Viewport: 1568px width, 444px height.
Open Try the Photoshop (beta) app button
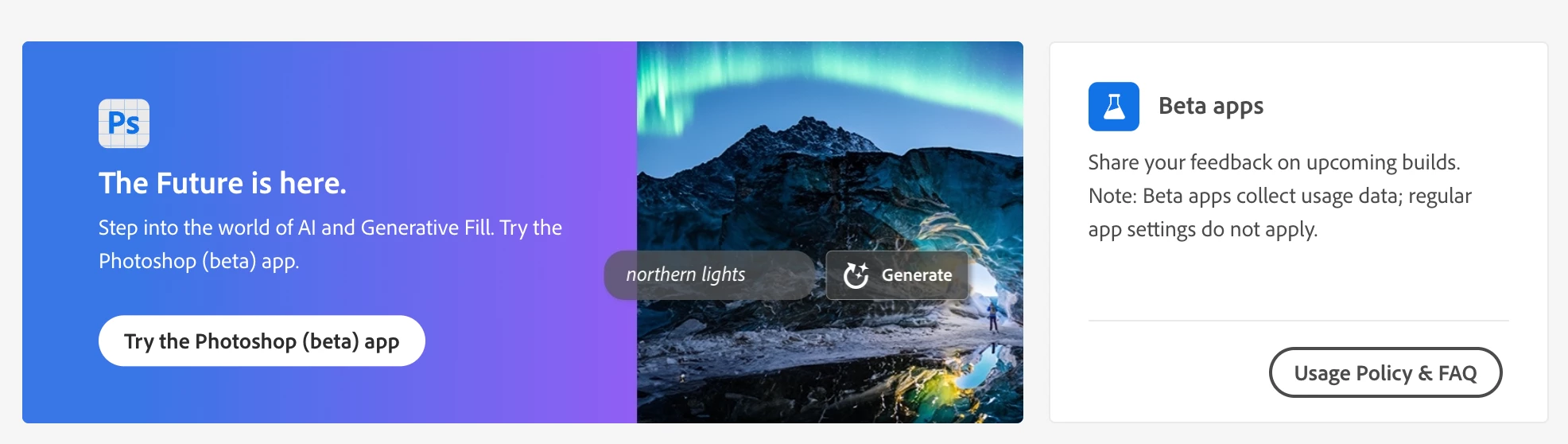click(x=262, y=341)
